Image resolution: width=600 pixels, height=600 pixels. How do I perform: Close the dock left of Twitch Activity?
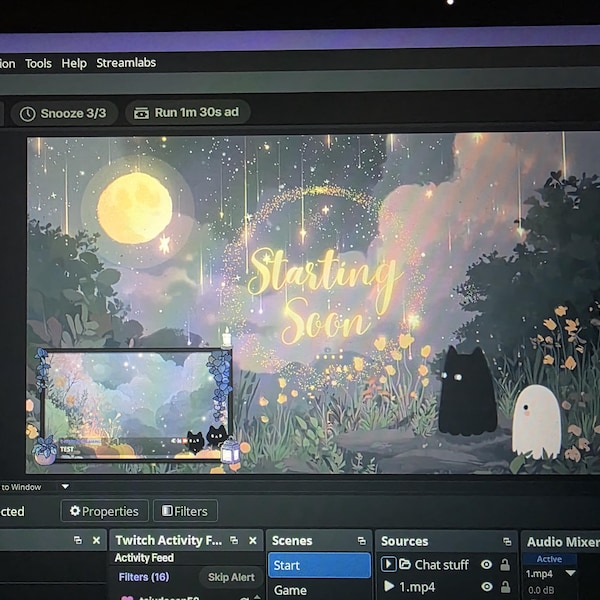coord(96,540)
